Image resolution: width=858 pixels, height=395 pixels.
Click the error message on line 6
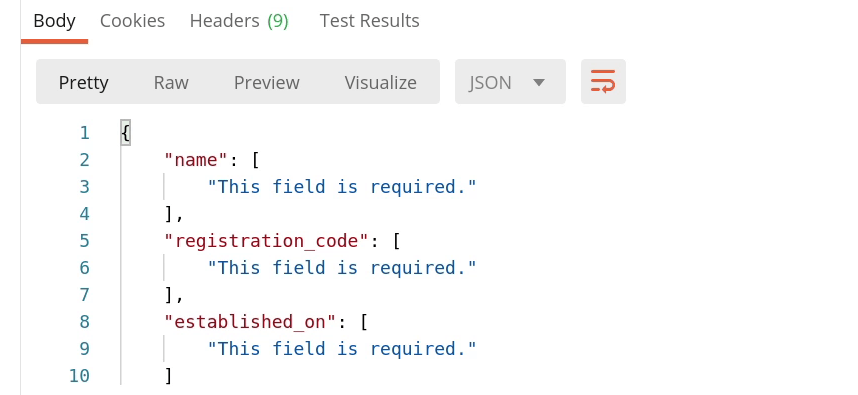[342, 268]
